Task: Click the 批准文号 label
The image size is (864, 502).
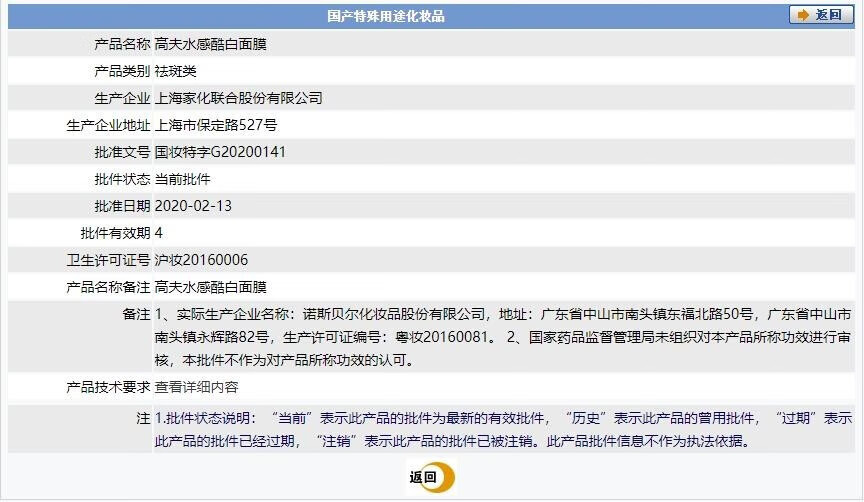Action: 122,152
